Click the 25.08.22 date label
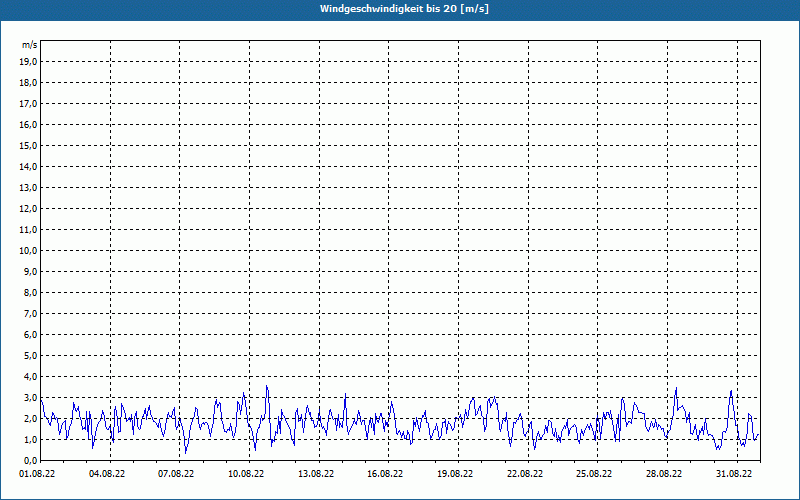 click(x=594, y=474)
